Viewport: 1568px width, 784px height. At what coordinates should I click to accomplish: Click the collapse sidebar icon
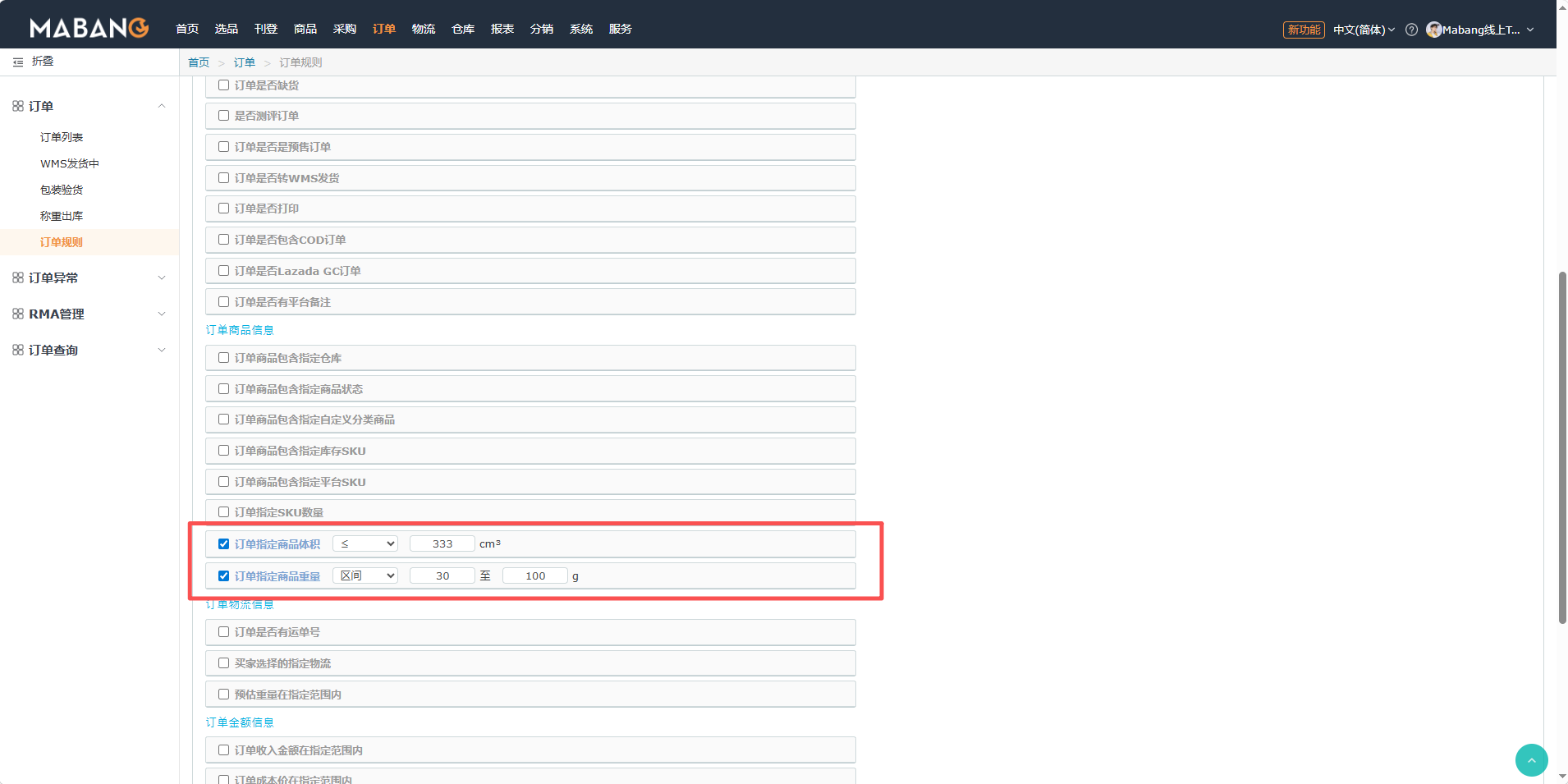tap(18, 62)
